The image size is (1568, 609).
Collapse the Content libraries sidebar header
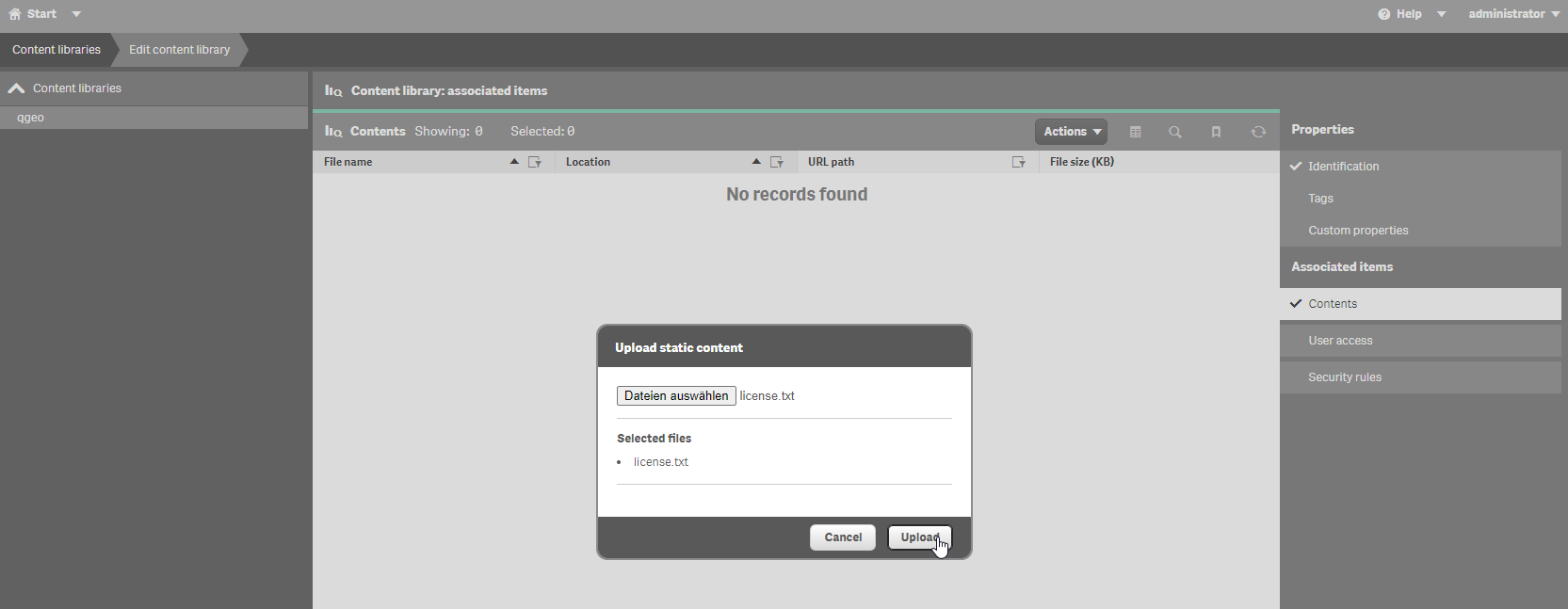point(17,88)
